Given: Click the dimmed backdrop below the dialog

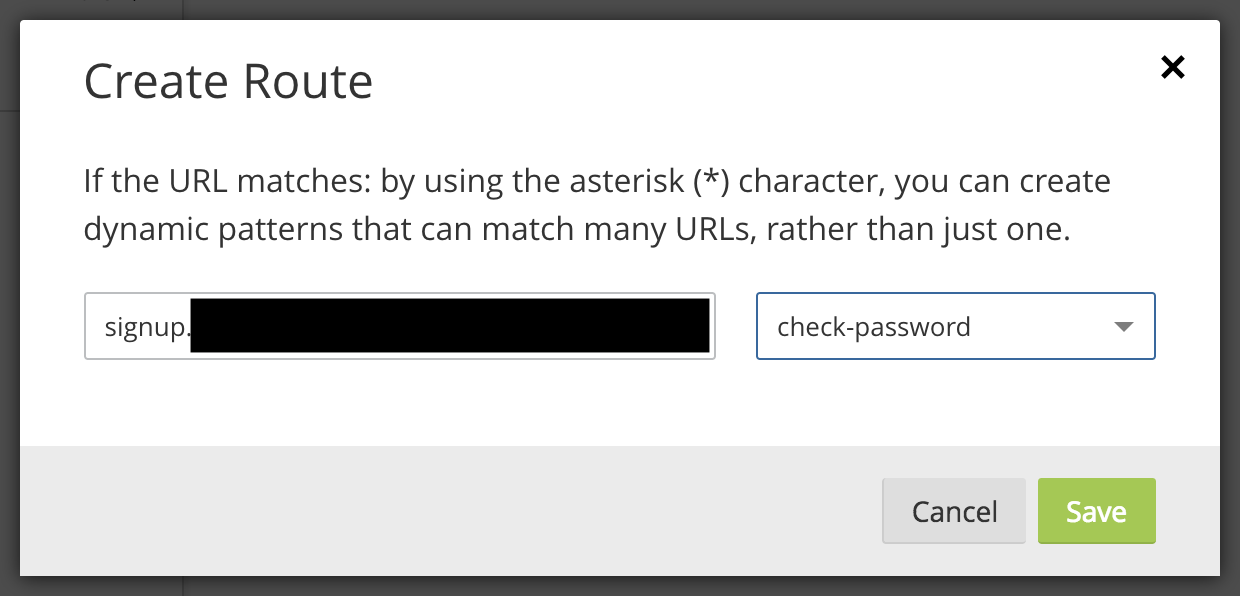Looking at the screenshot, I should (620, 586).
